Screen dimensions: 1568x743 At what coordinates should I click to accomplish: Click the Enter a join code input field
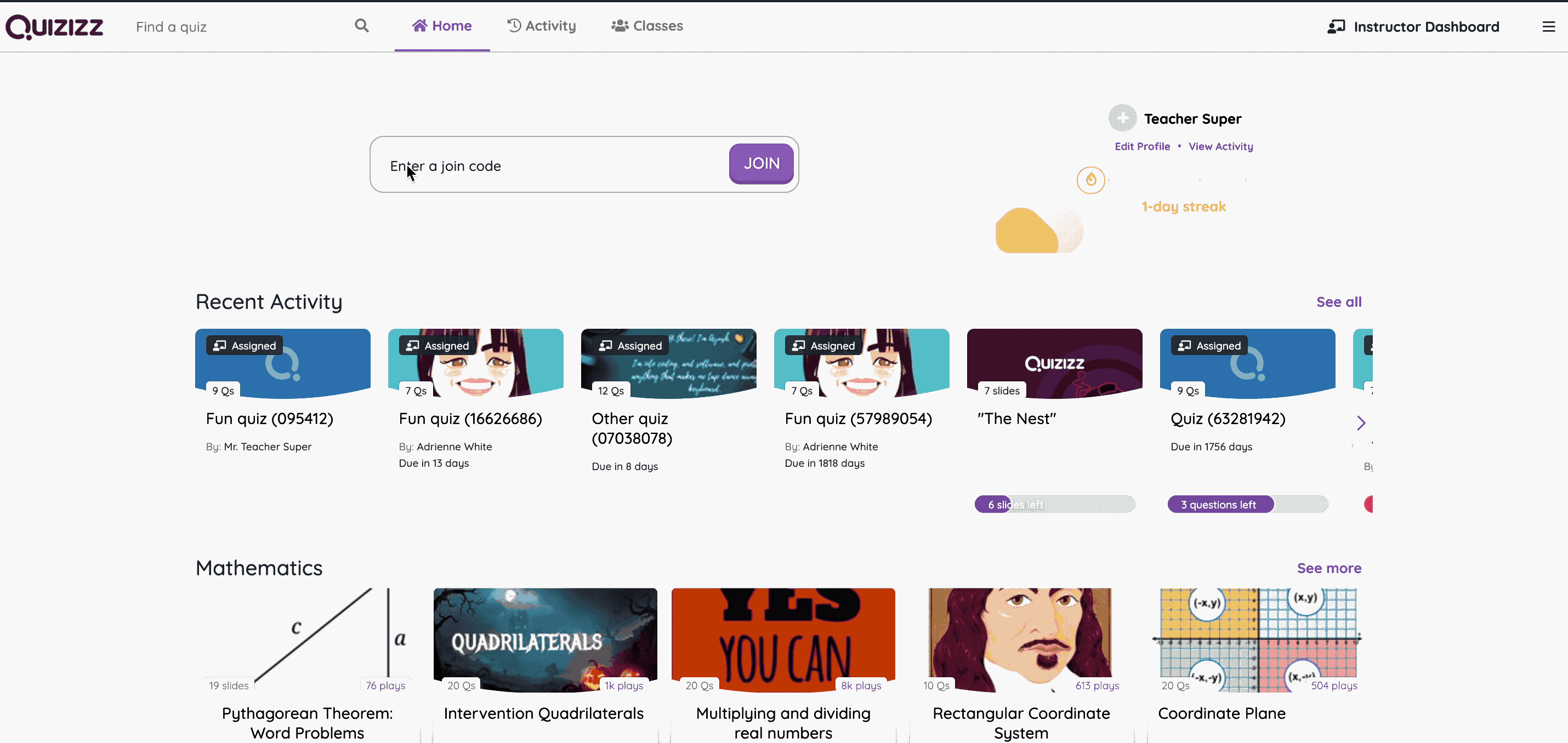[551, 164]
